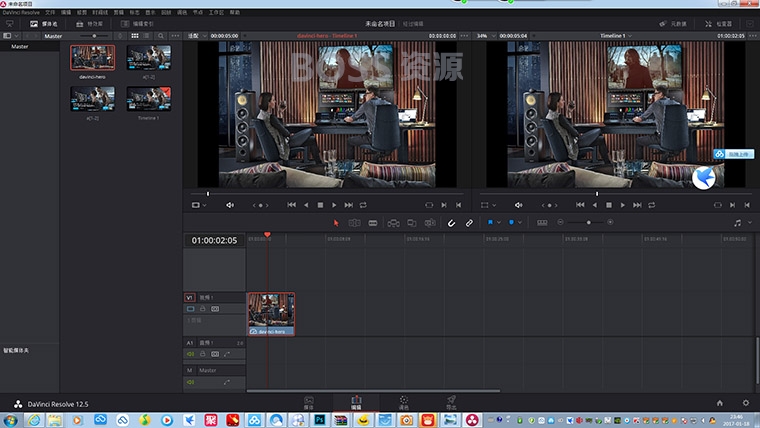The image size is (760, 428).
Task: Open the marker color dropdown arrow
Action: tap(520, 222)
